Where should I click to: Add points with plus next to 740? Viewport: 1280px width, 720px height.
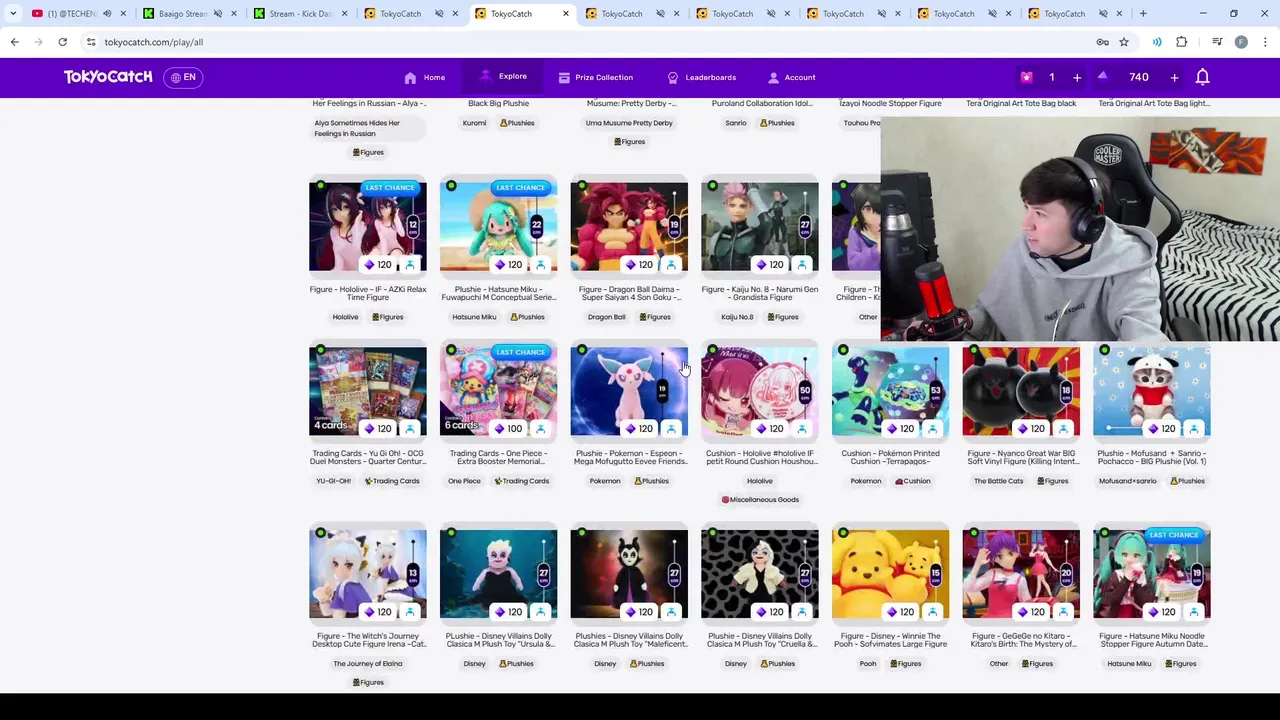tap(1174, 77)
